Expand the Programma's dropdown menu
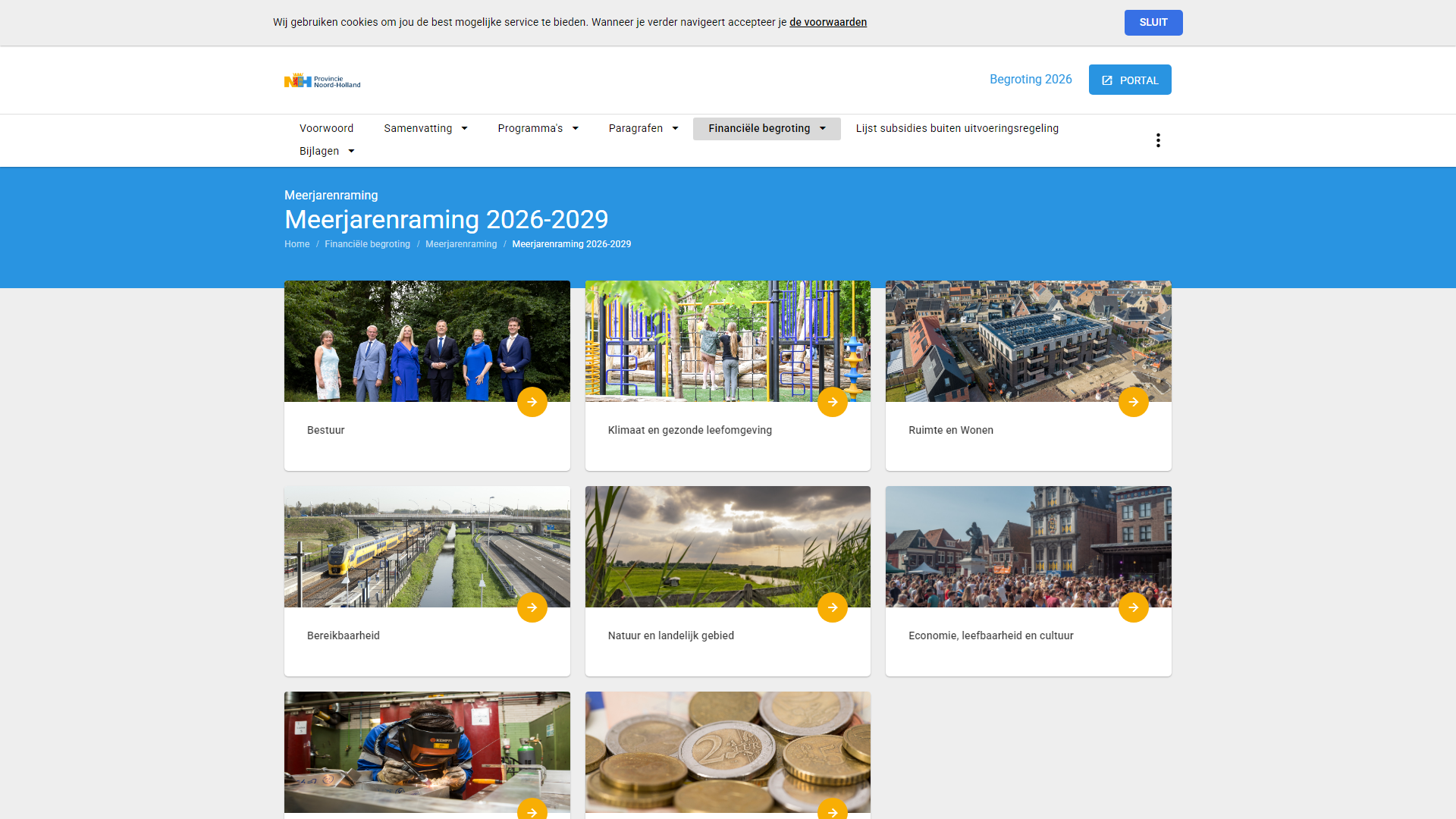Screen dimensions: 1456x819 [x=538, y=128]
